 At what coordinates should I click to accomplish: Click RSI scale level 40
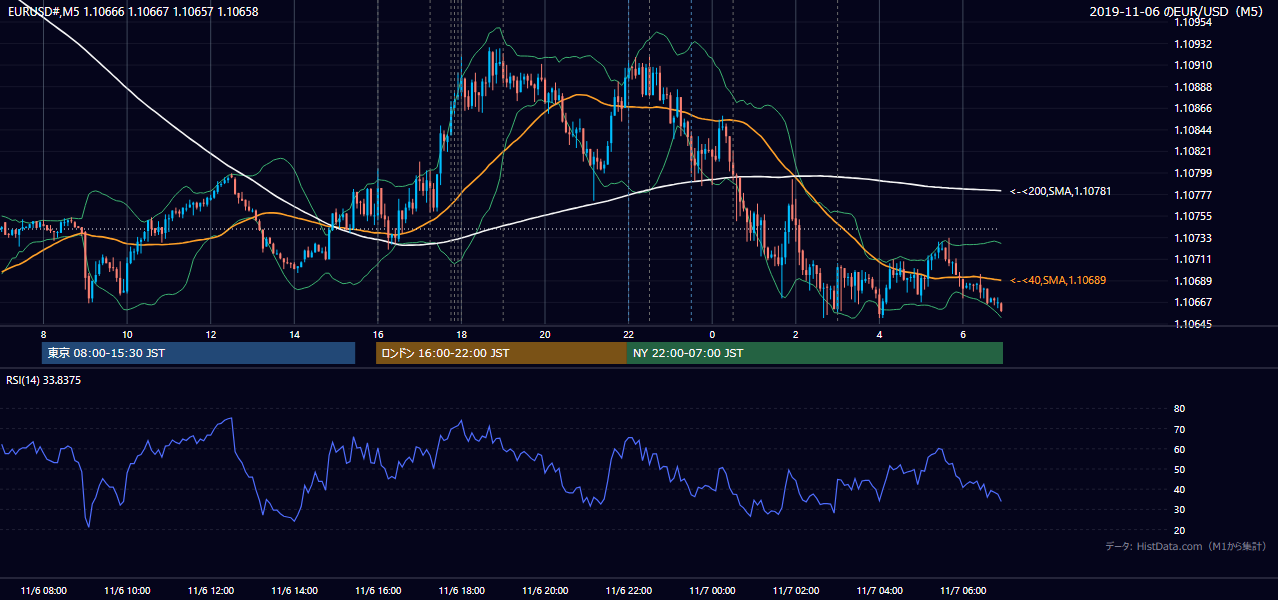click(x=1180, y=489)
